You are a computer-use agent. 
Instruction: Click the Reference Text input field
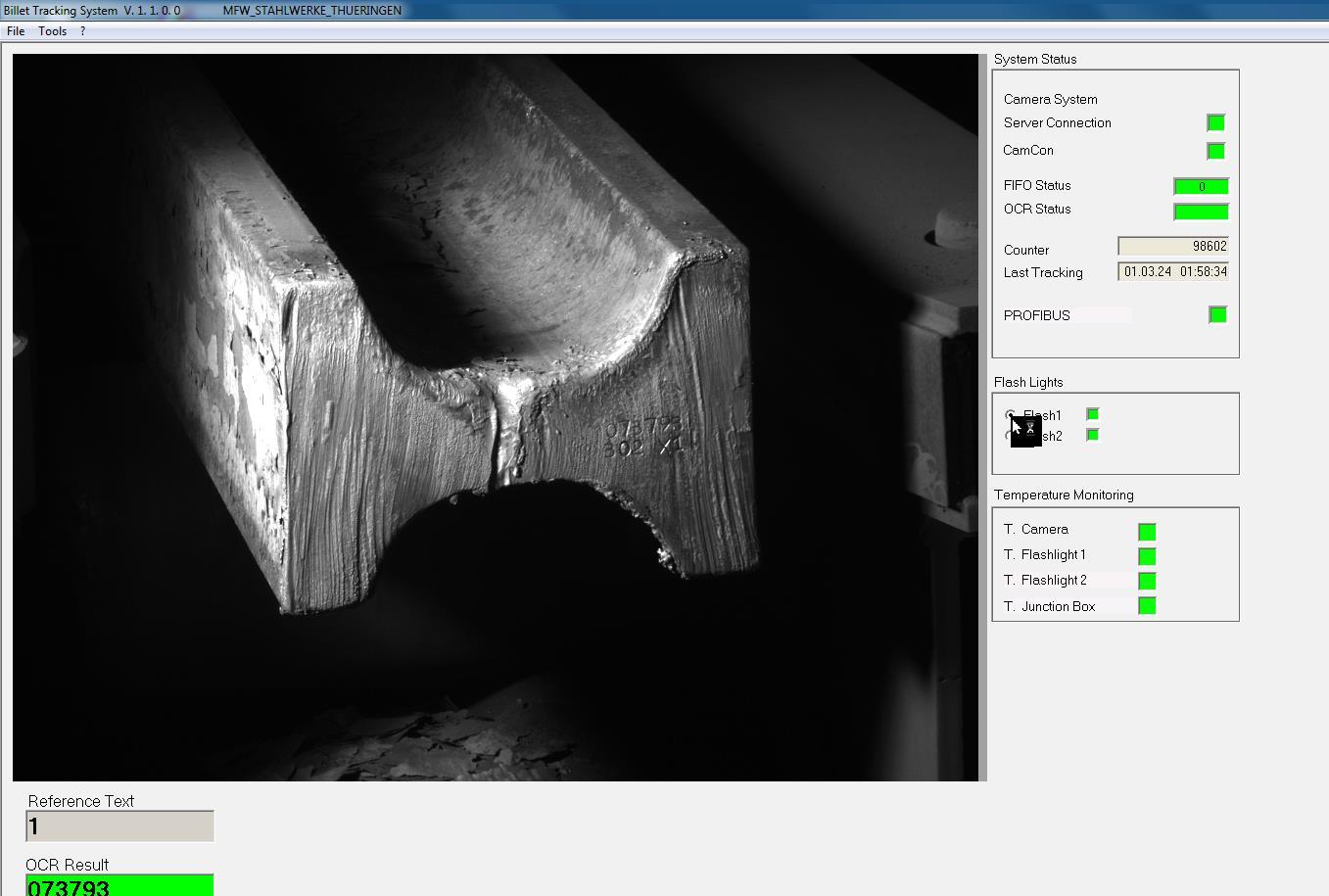coord(119,826)
